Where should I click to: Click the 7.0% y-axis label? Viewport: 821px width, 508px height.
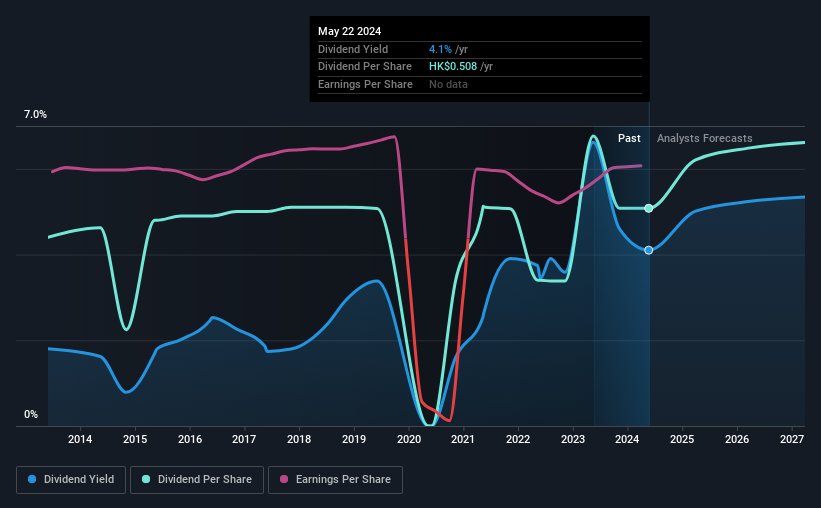(35, 115)
